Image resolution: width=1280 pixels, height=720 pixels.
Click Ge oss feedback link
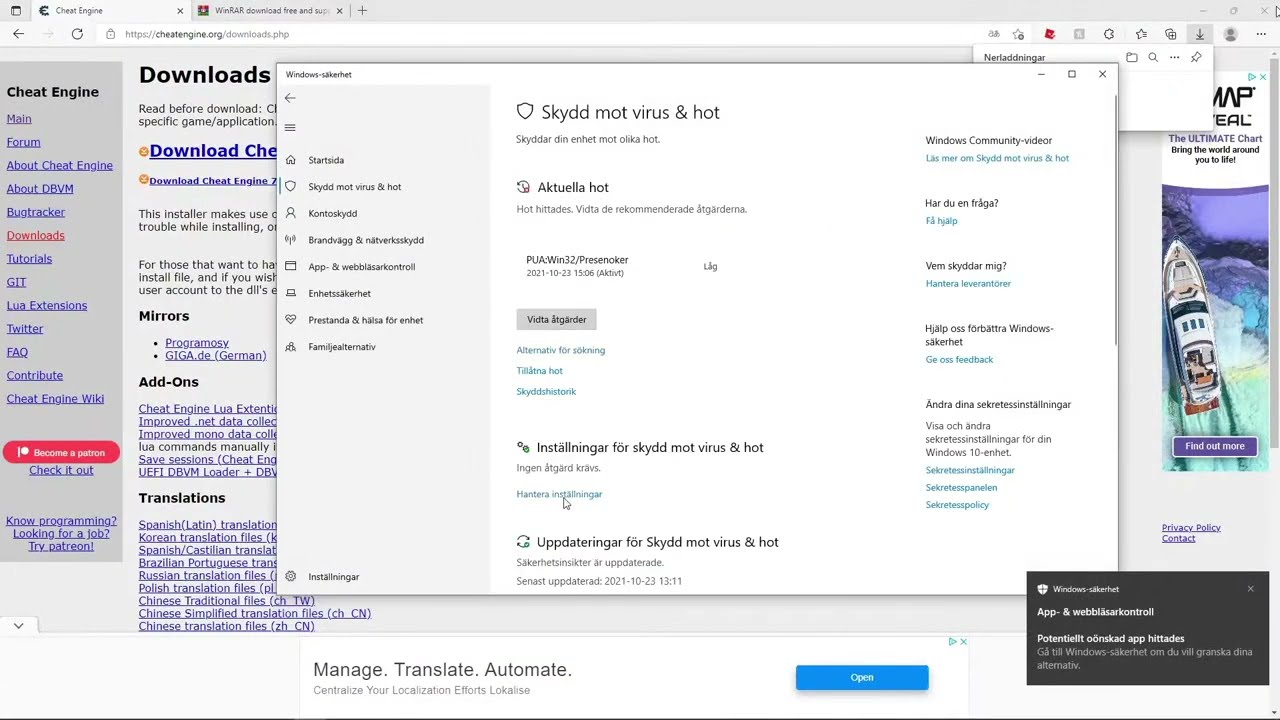click(959, 360)
